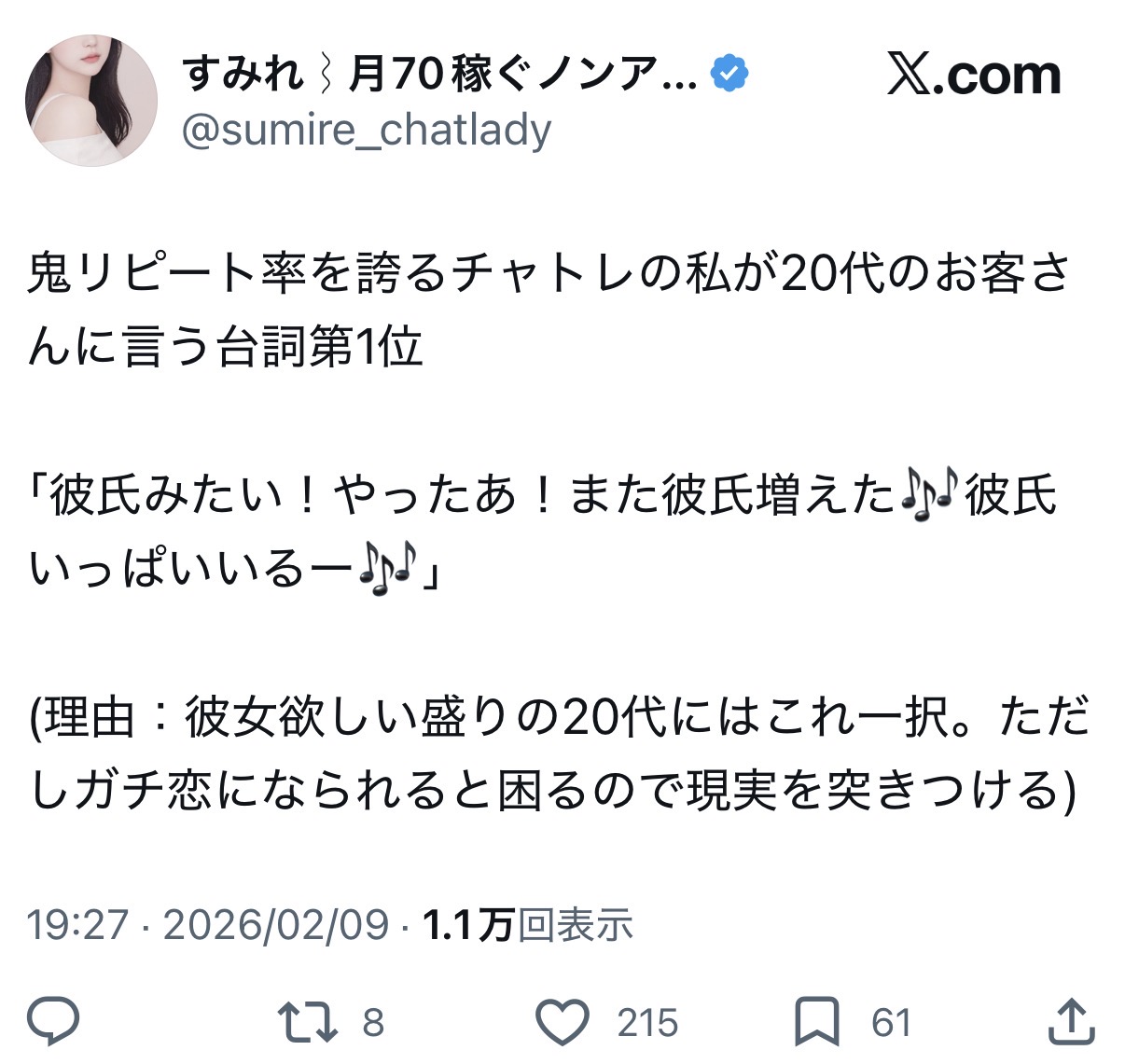Click the blue verified badge
The height and width of the screenshot is (1064, 1125).
click(730, 74)
